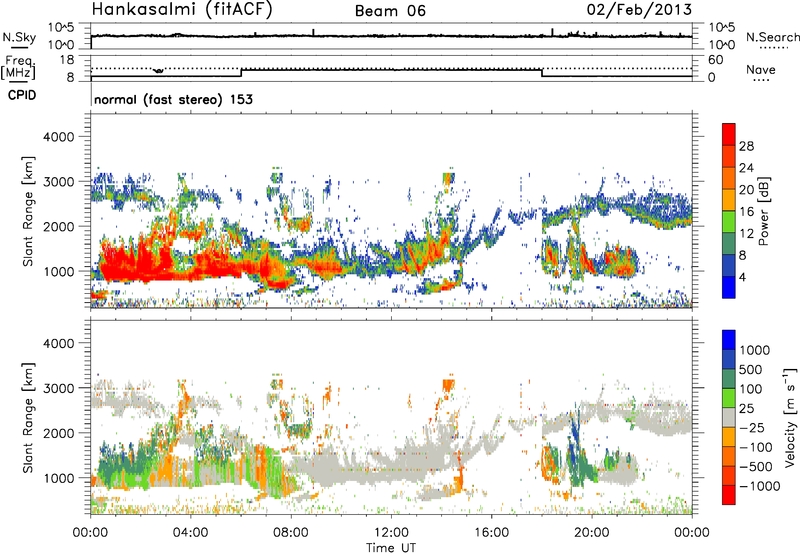The width and height of the screenshot is (800, 554).
Task: Click the "60" Nave axis tick
Action: [715, 60]
